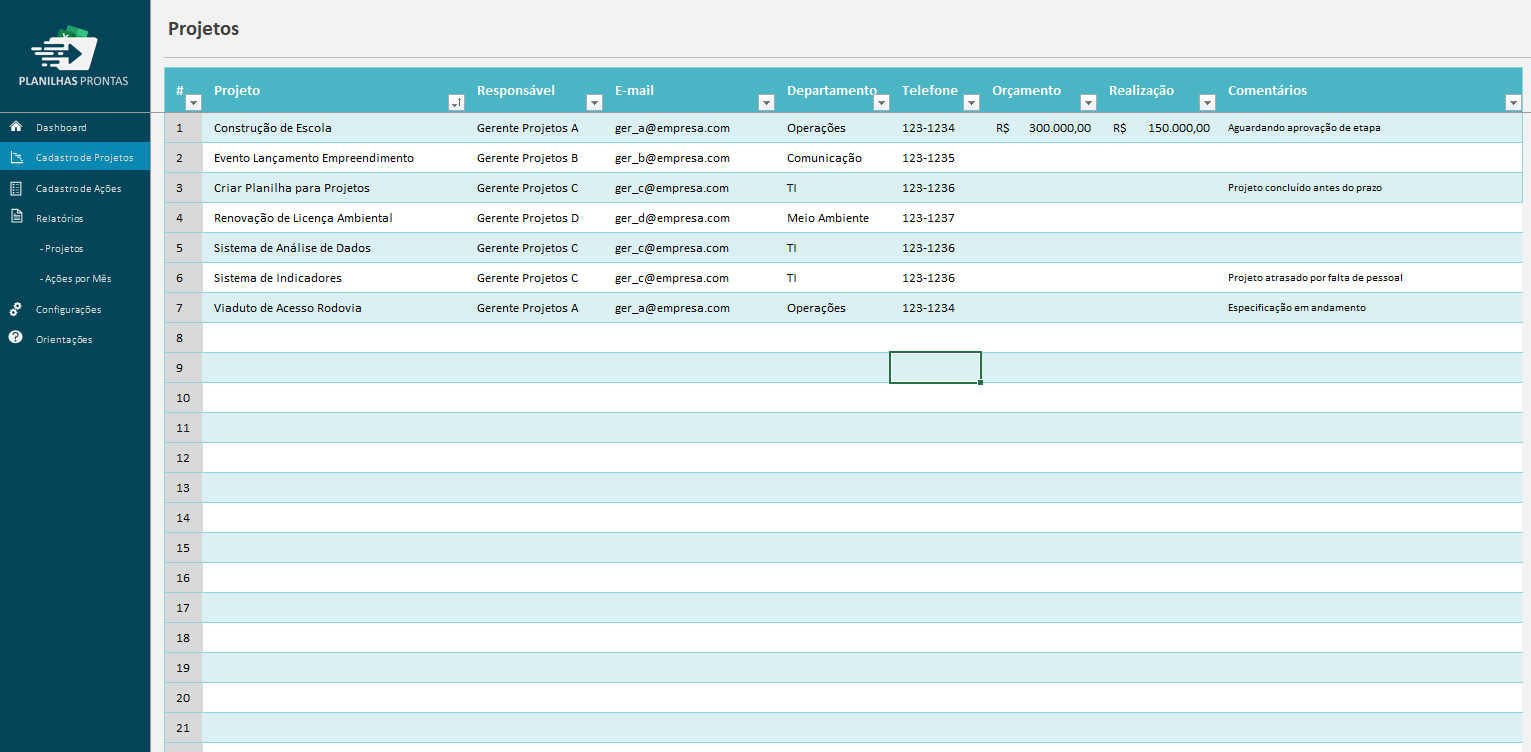The image size is (1531, 752).
Task: Open the Comentários filter dropdown
Action: click(1513, 102)
